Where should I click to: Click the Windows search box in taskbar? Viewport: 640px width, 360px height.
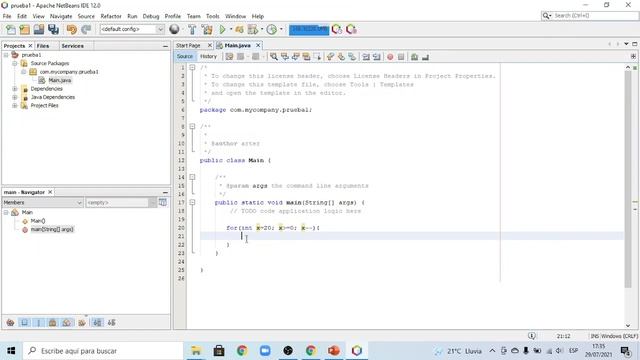click(x=103, y=351)
